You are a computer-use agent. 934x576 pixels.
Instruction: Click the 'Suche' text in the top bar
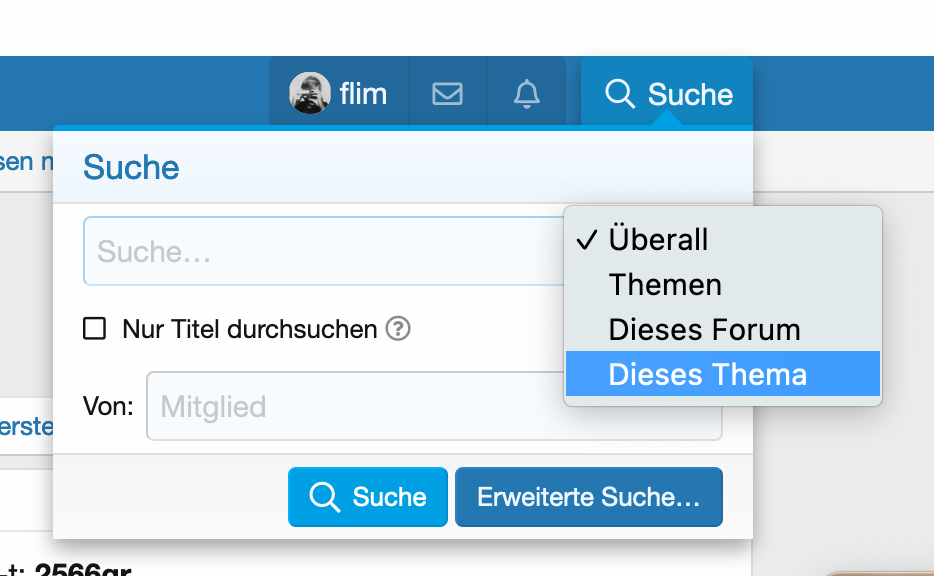pos(690,94)
